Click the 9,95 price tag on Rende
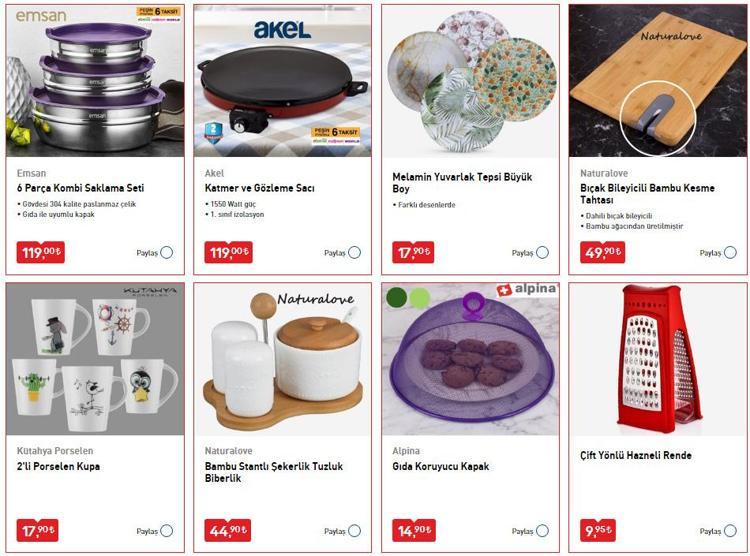 click(598, 530)
